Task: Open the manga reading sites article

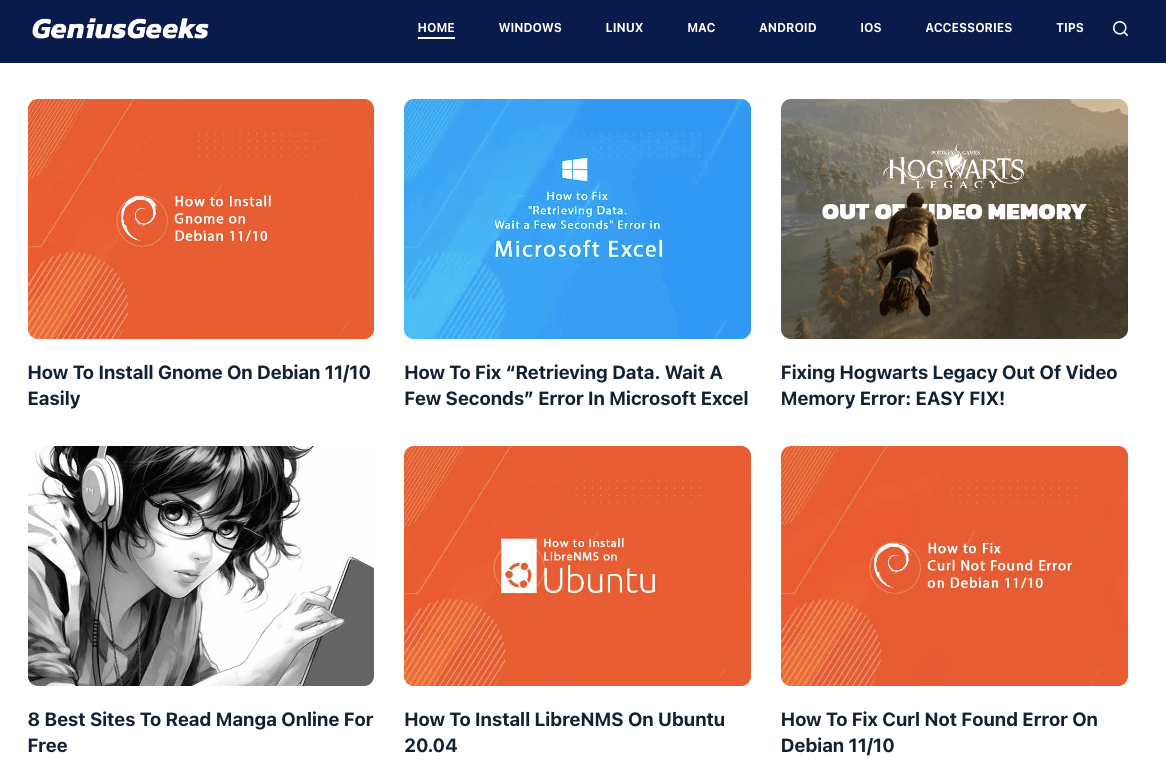Action: point(200,732)
